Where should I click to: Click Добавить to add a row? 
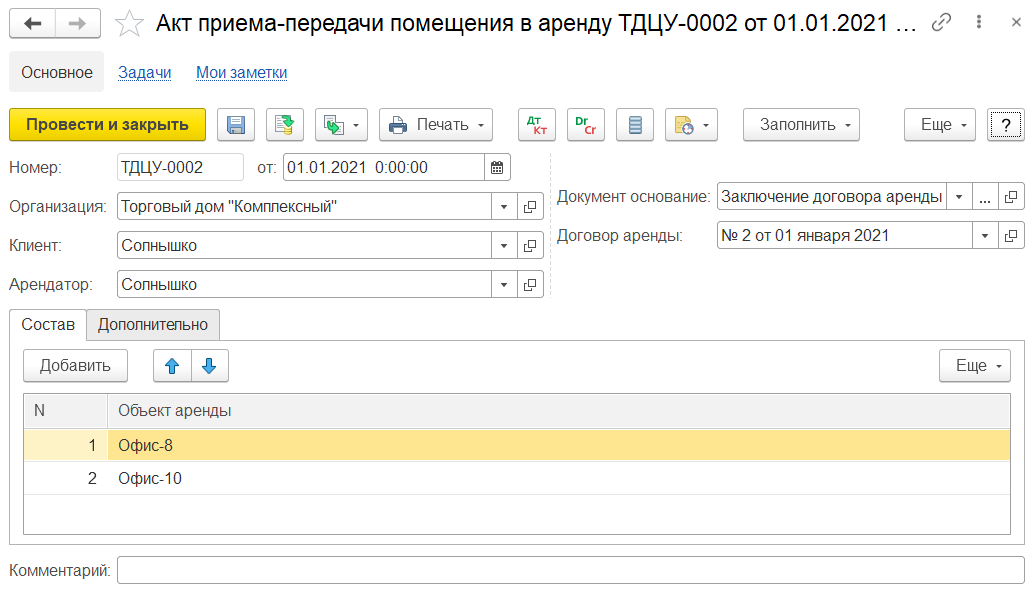(75, 366)
